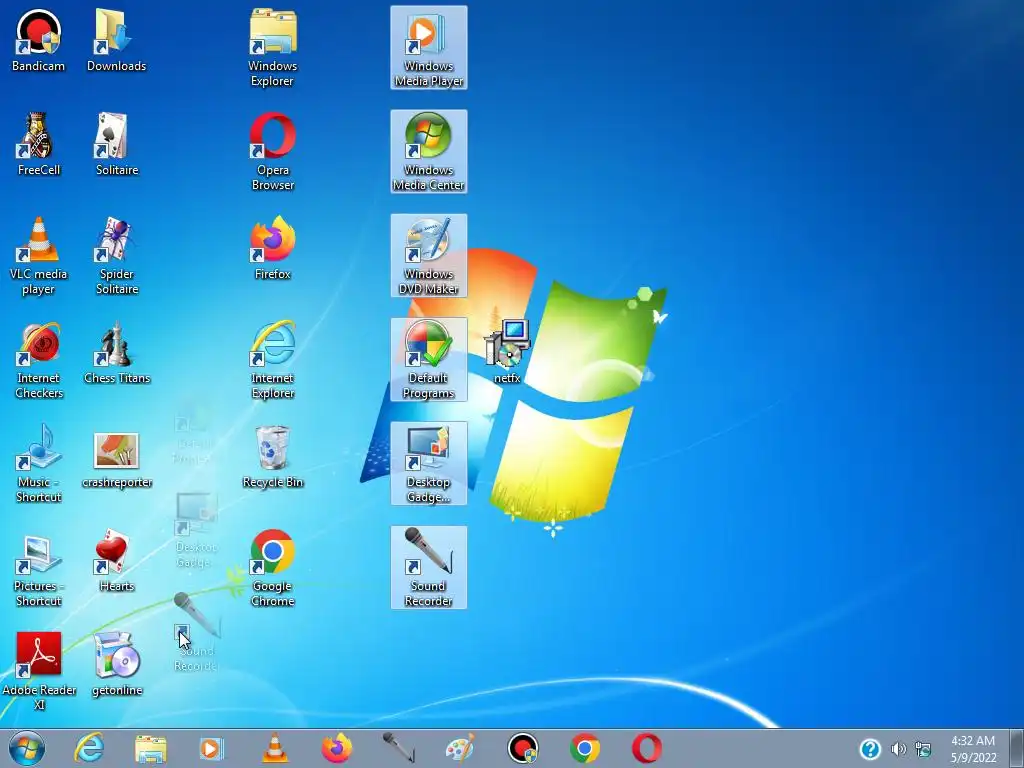Select the Opera Browser desktop icon
This screenshot has width=1024, height=768.
point(272,152)
